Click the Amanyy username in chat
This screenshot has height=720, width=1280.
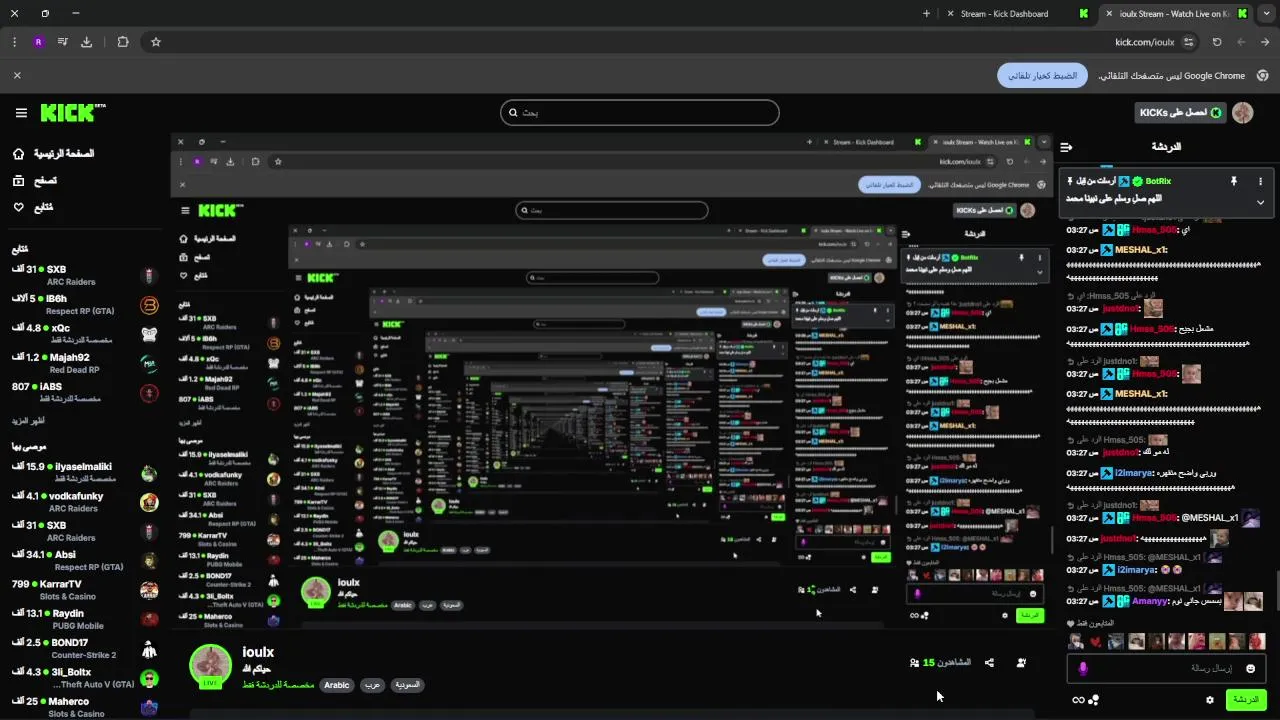click(1150, 602)
